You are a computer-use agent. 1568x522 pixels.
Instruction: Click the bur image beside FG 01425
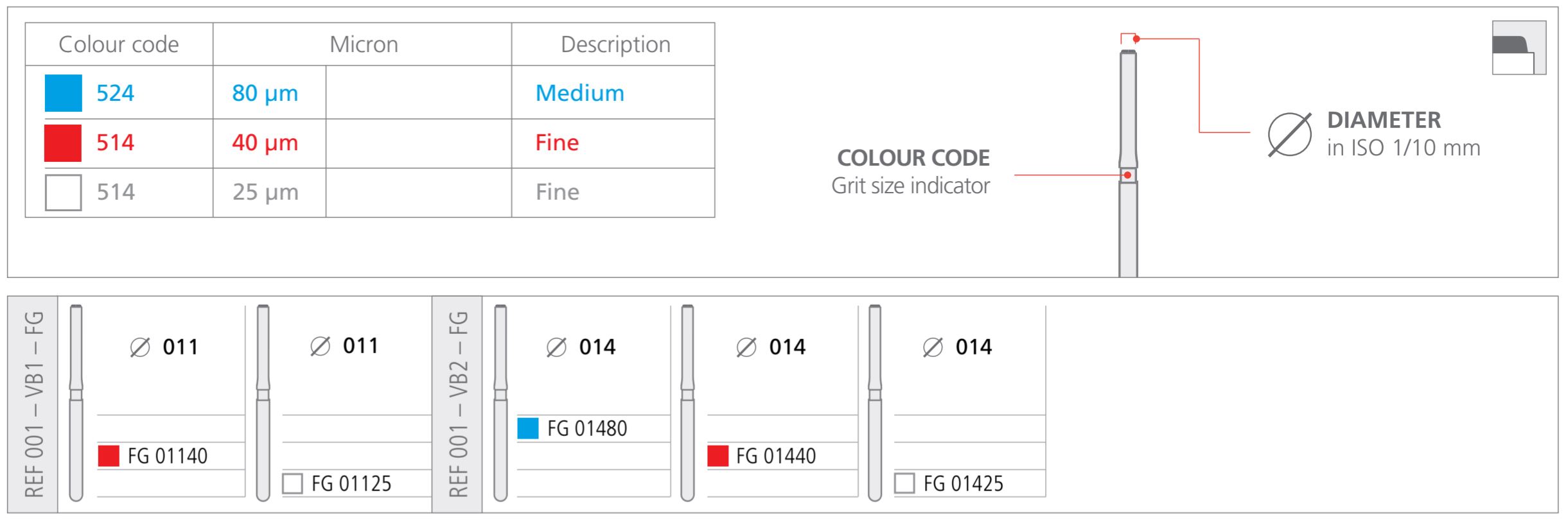coord(874,403)
